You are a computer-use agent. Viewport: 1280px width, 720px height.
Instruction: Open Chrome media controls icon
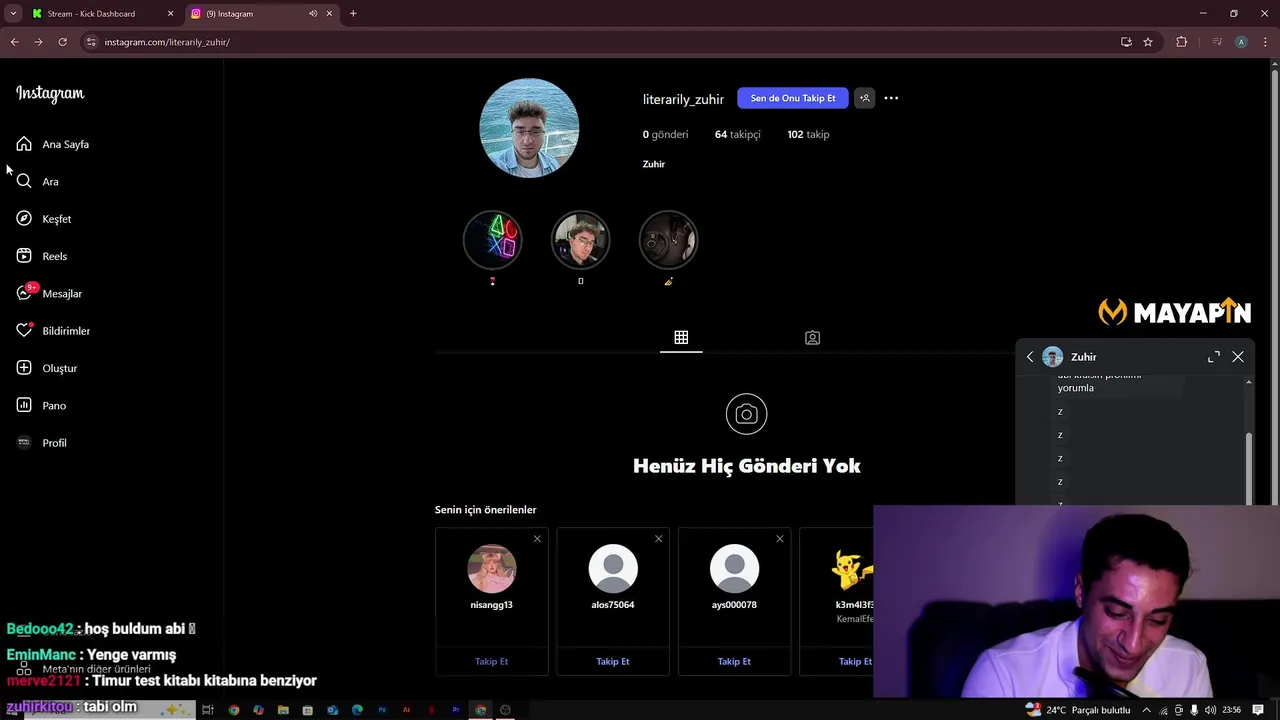point(1217,42)
